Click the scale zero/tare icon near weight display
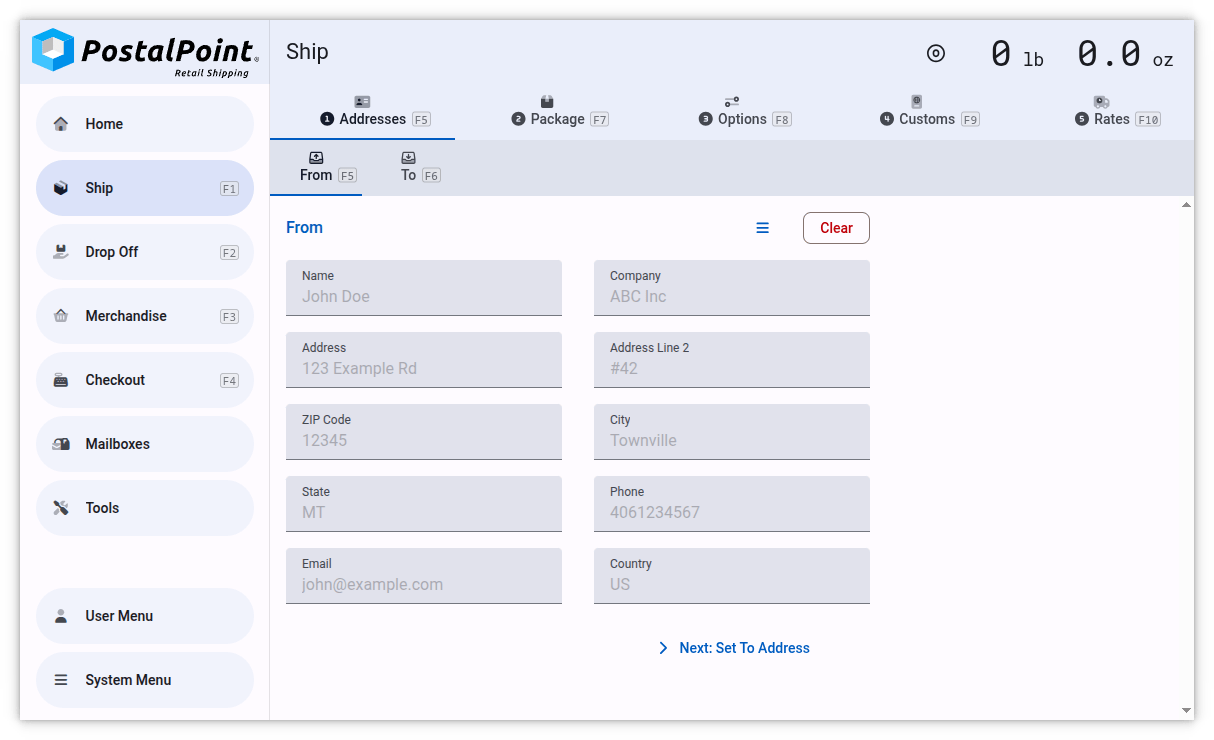The height and width of the screenshot is (740, 1214). [x=935, y=54]
